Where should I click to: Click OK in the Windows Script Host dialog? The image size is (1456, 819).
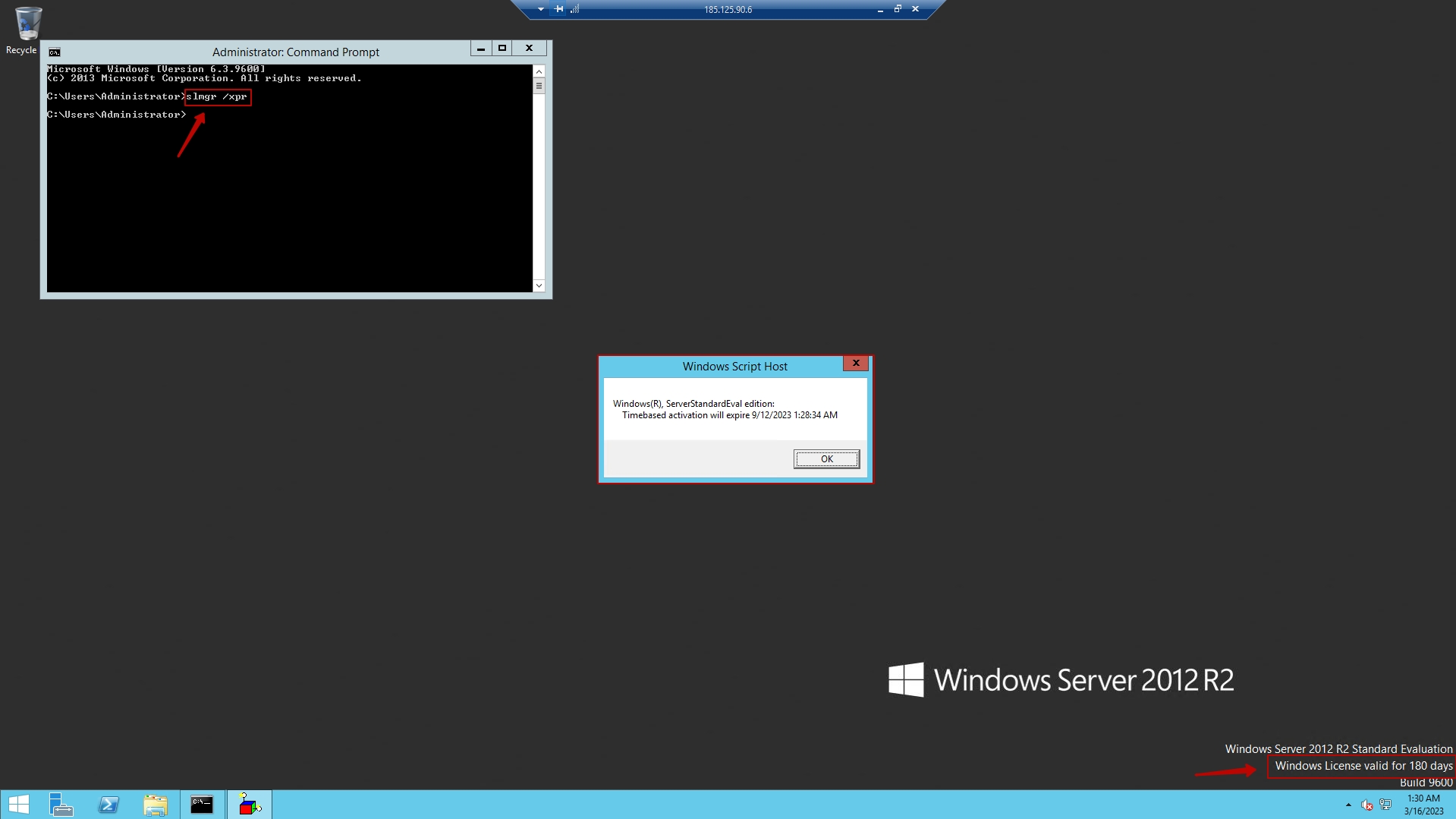click(x=826, y=458)
